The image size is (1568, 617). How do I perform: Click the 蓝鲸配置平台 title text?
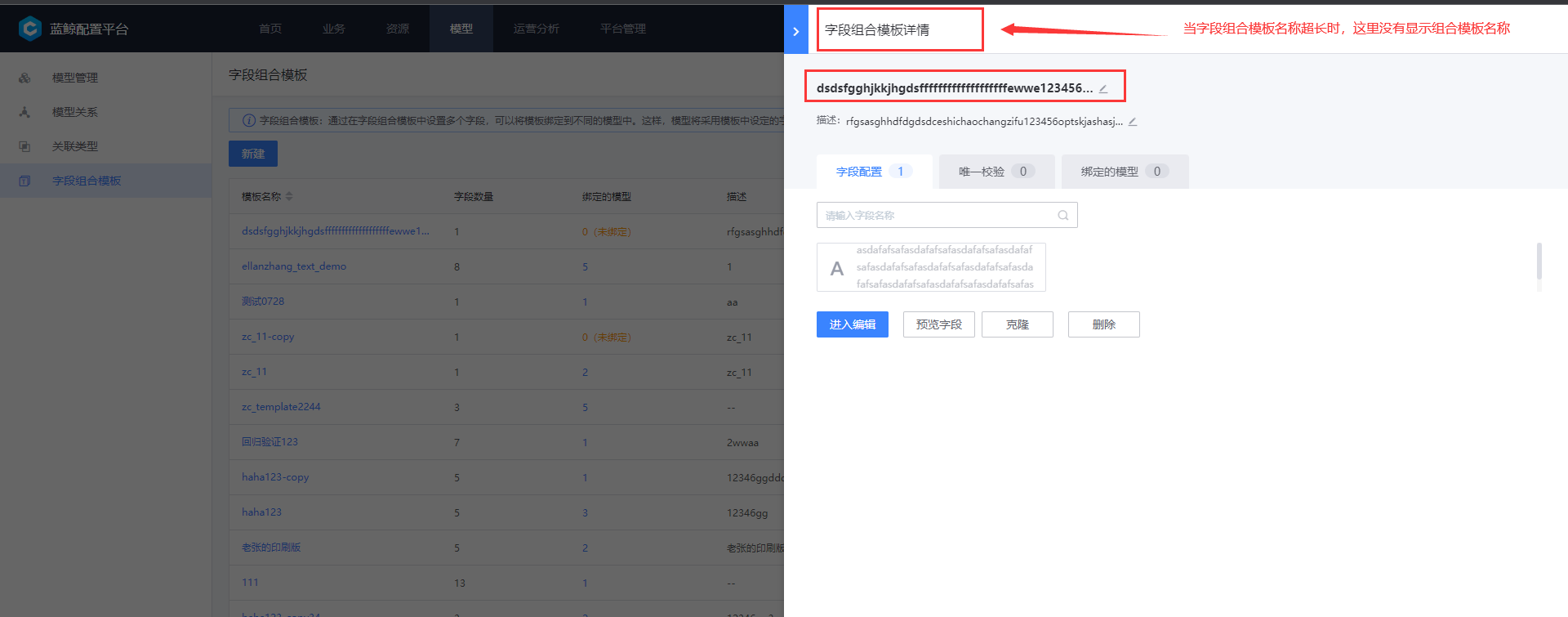coord(89,29)
